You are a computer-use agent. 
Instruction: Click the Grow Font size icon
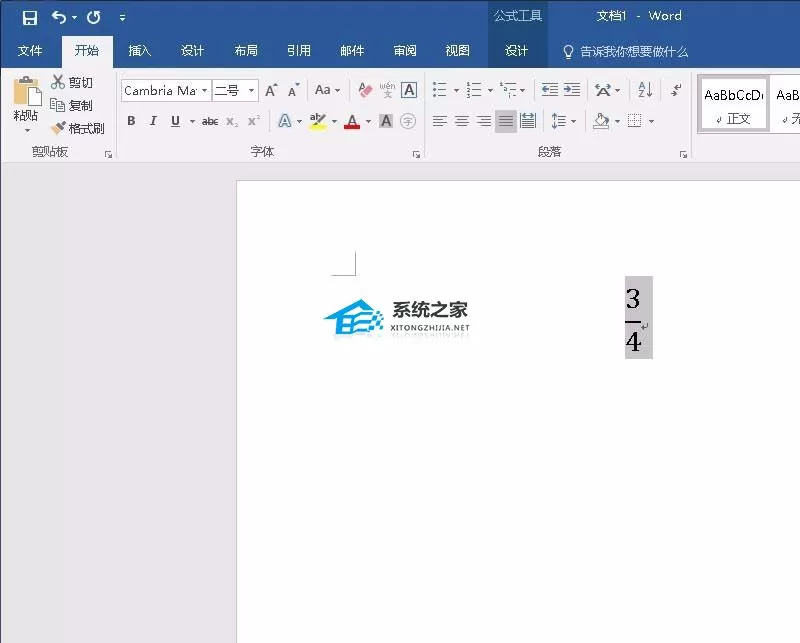[x=271, y=90]
